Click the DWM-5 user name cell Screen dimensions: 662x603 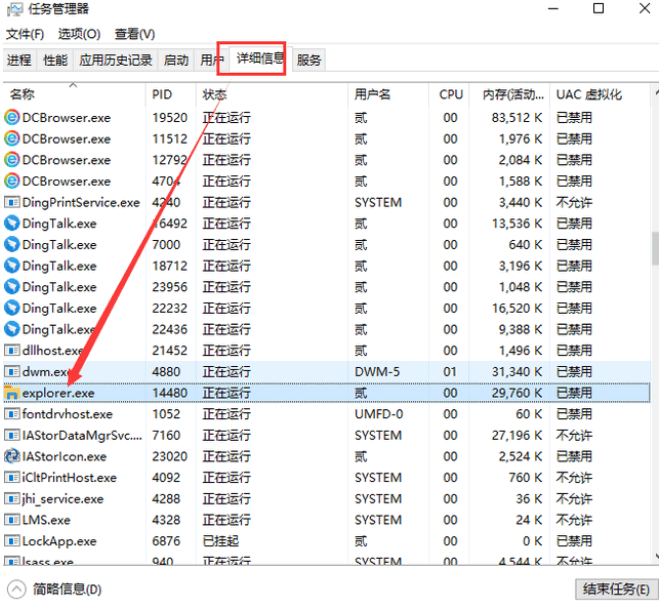[377, 372]
